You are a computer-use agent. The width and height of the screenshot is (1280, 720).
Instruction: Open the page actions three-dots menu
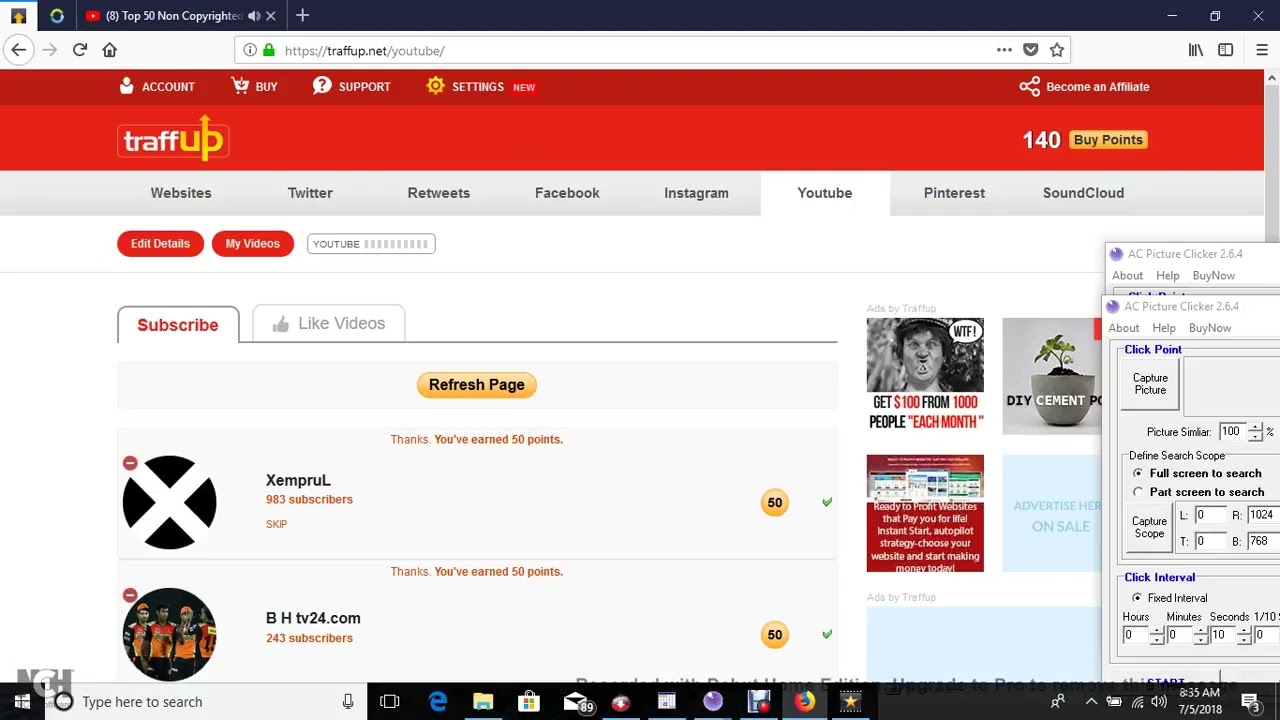(1004, 50)
